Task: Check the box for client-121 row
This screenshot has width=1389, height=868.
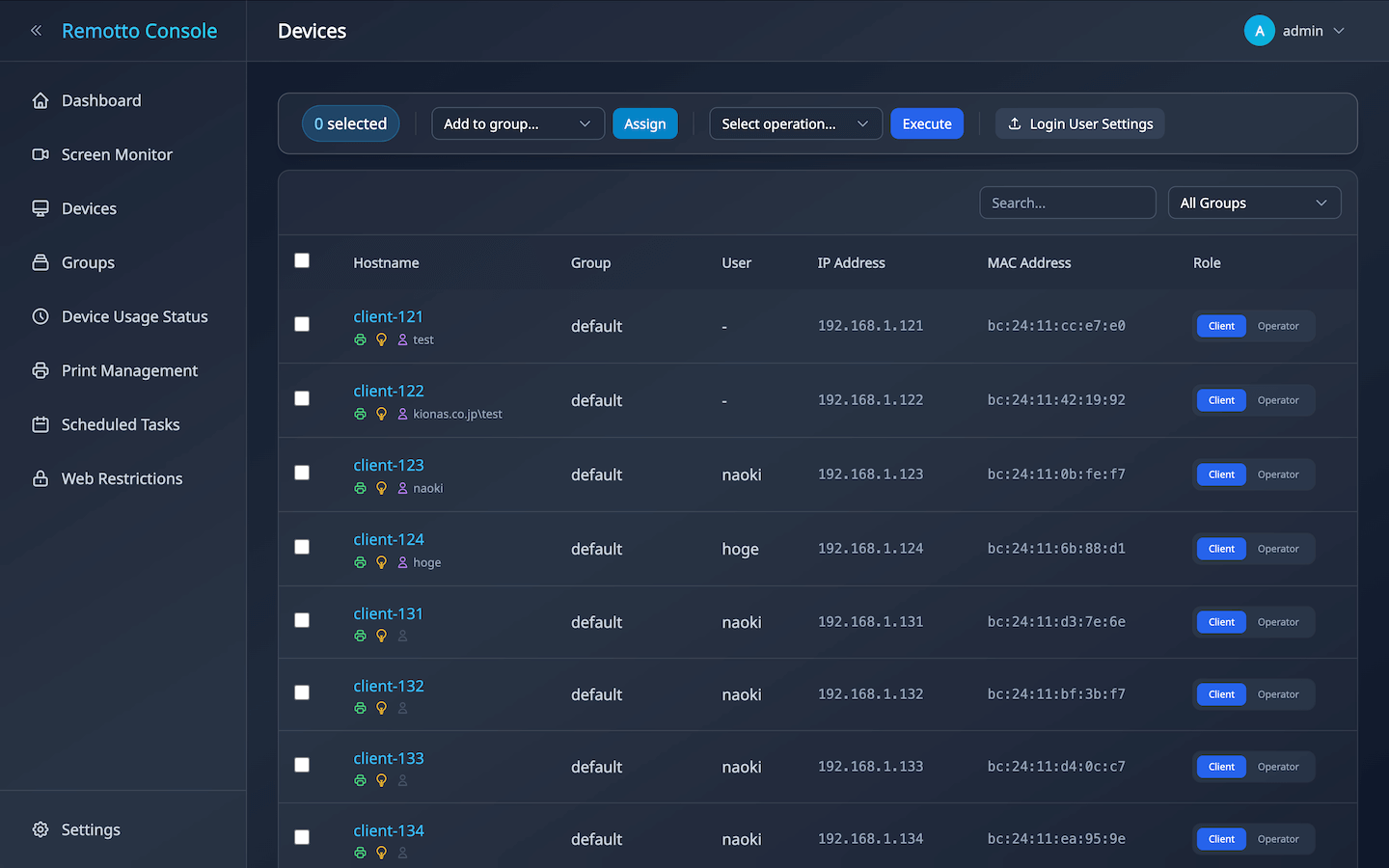Action: [302, 324]
